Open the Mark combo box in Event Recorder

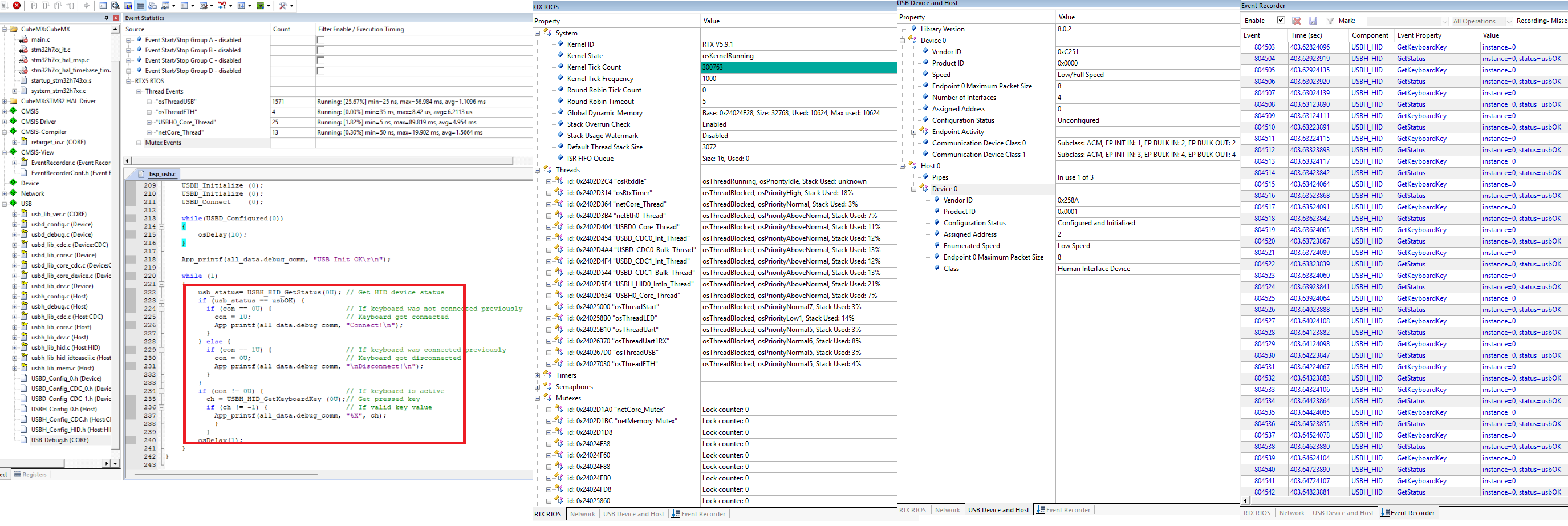coord(1407,21)
